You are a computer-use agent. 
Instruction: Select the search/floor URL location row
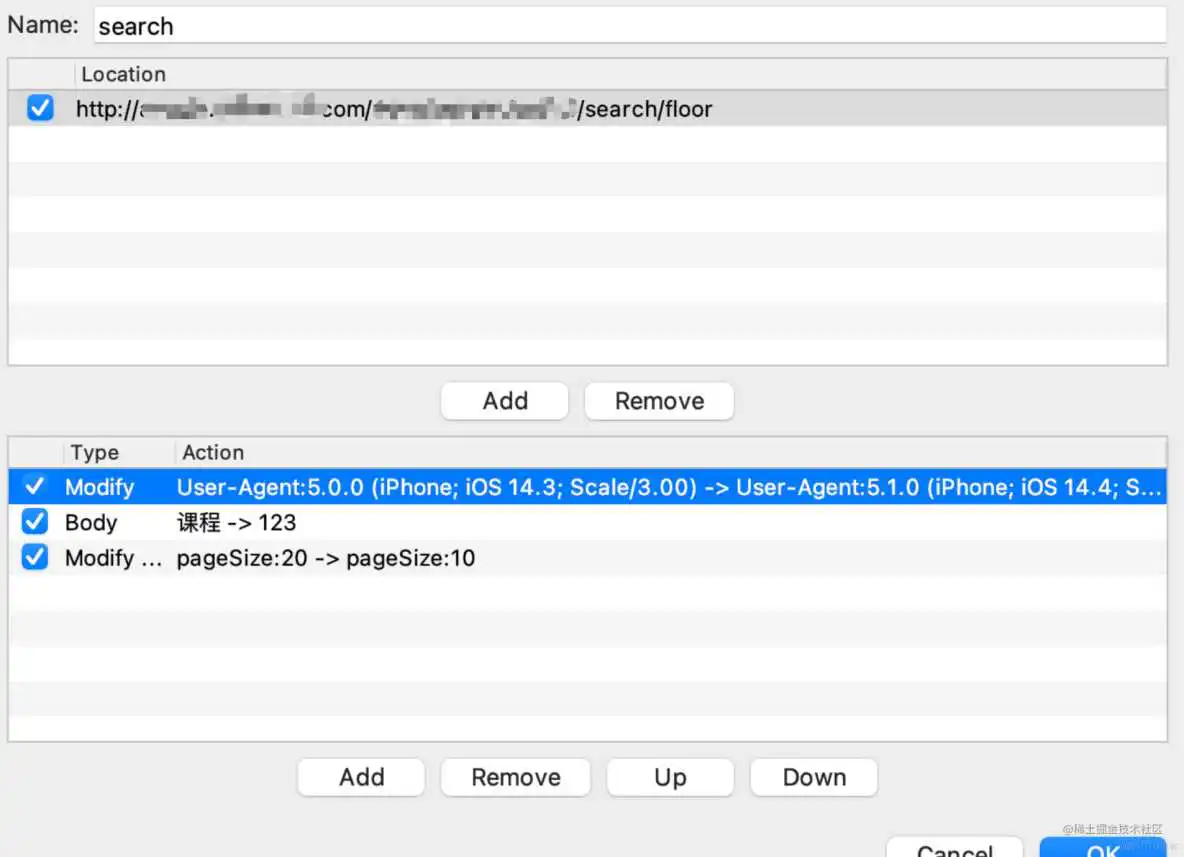600,109
